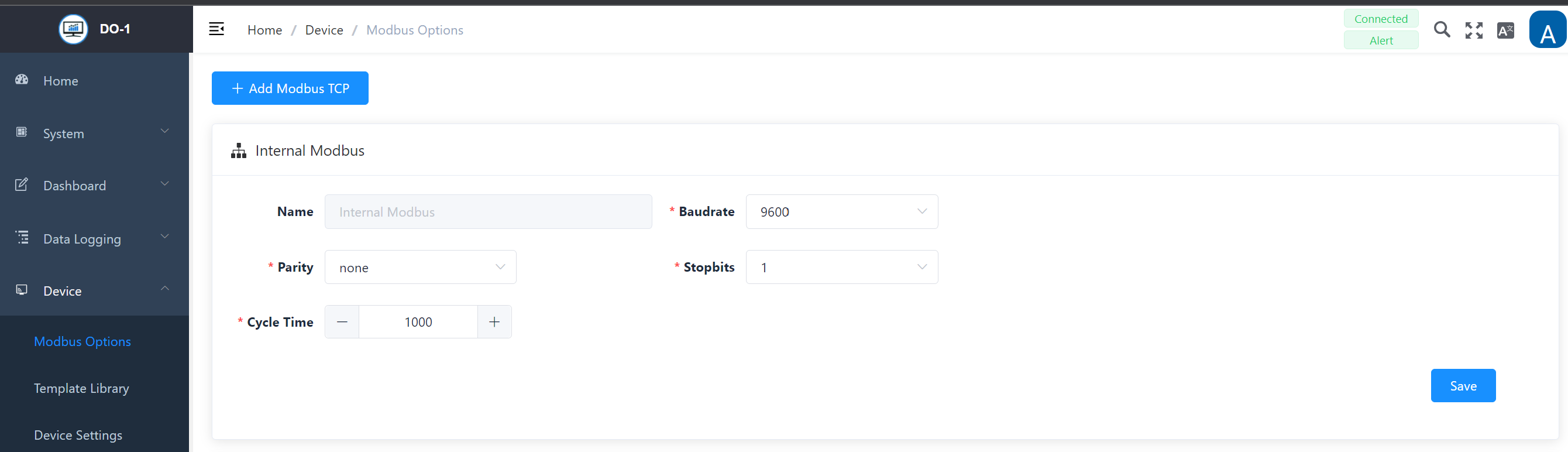This screenshot has width=1568, height=452.
Task: Open Device Settings in sidebar
Action: (x=78, y=435)
